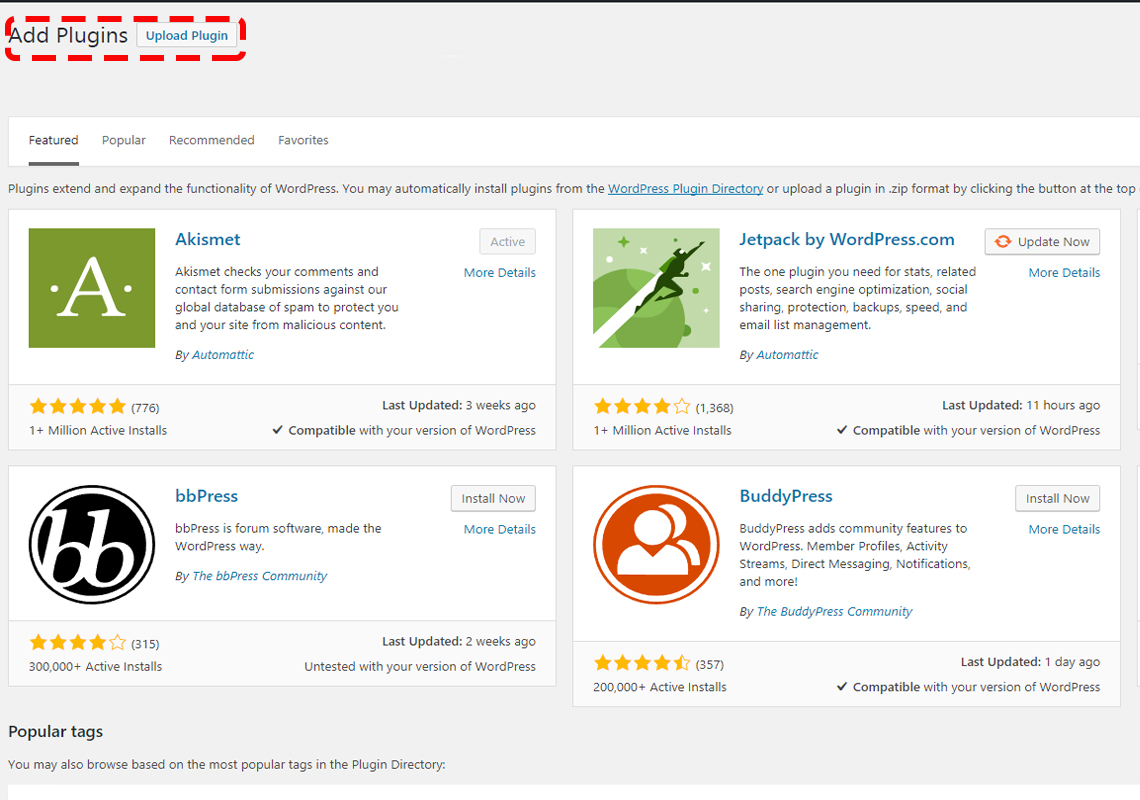Click the Akismet description paragraph
The height and width of the screenshot is (800, 1140).
[286, 298]
